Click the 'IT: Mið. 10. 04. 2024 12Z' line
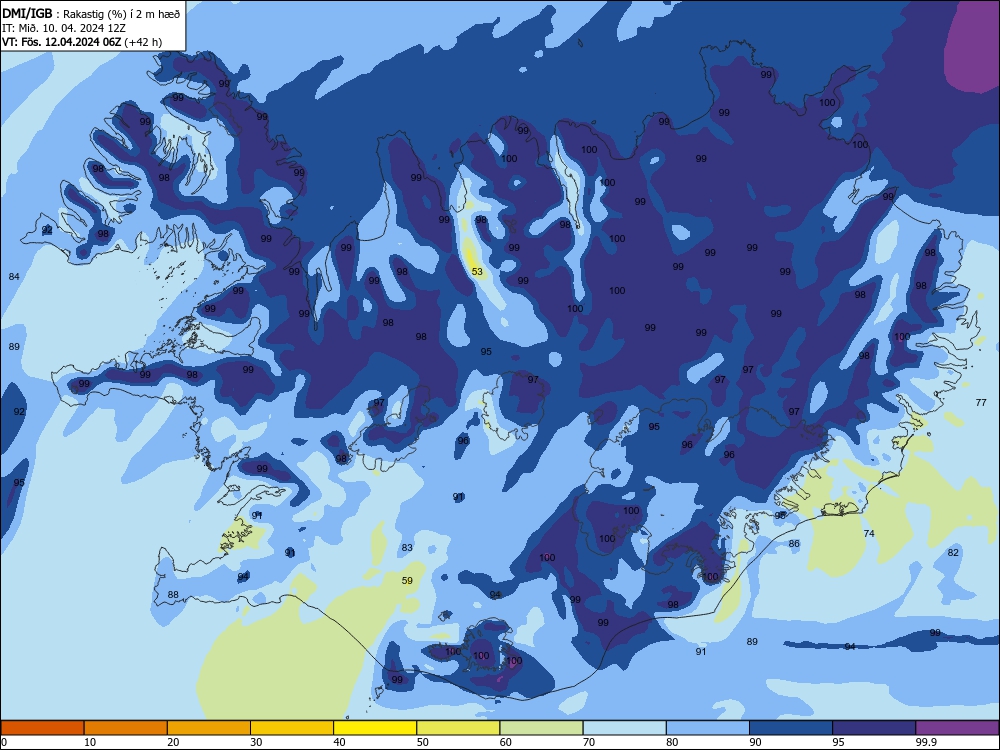The width and height of the screenshot is (1000, 750). [64, 28]
